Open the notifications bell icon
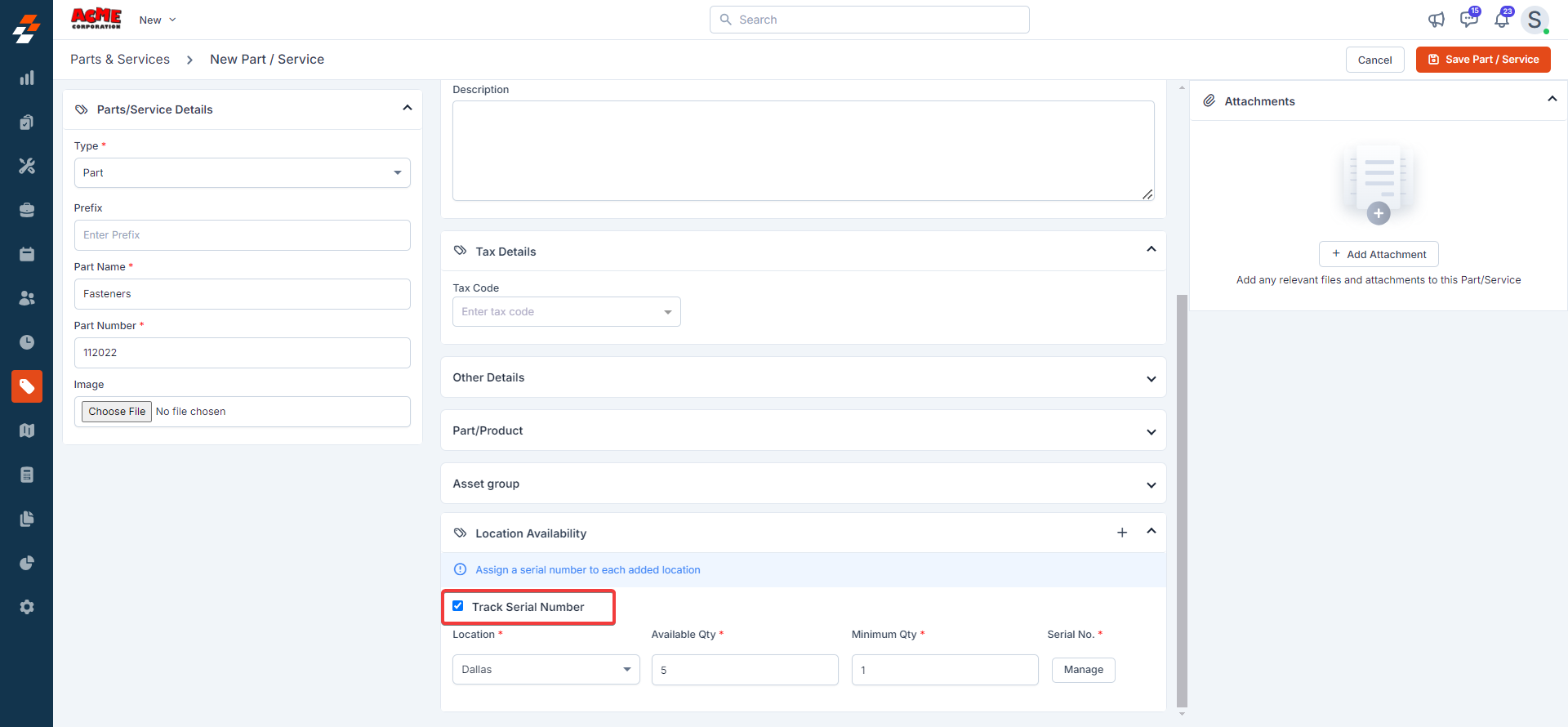 (1501, 20)
